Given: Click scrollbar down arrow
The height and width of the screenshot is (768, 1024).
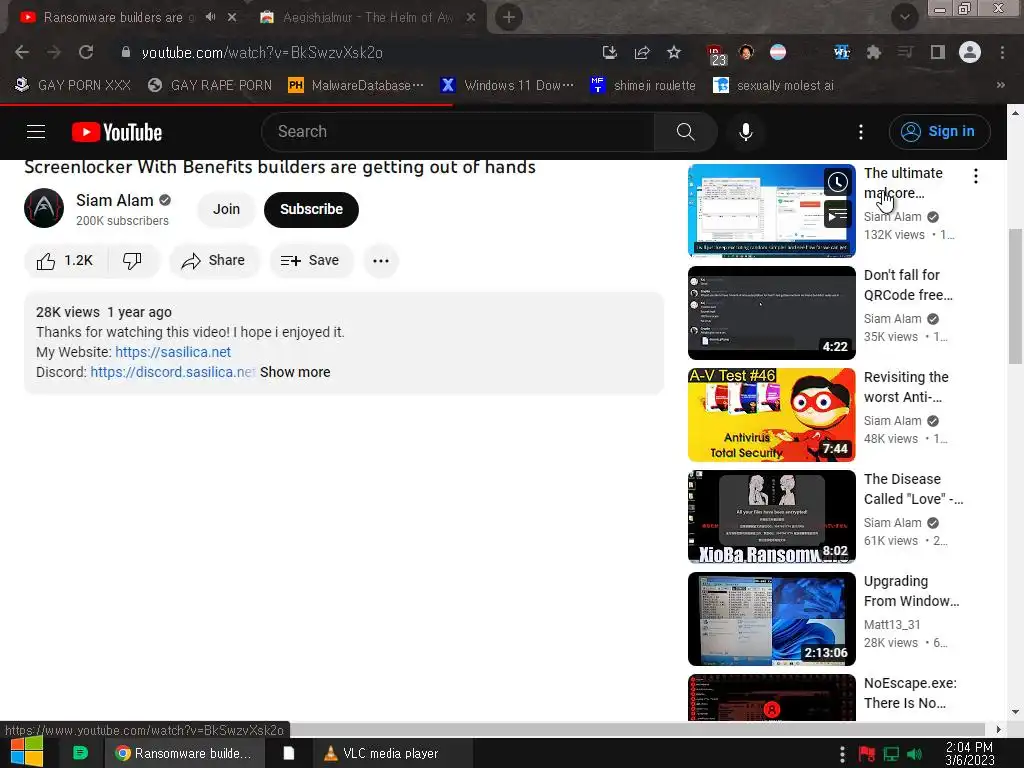Looking at the screenshot, I should pos(1015,712).
